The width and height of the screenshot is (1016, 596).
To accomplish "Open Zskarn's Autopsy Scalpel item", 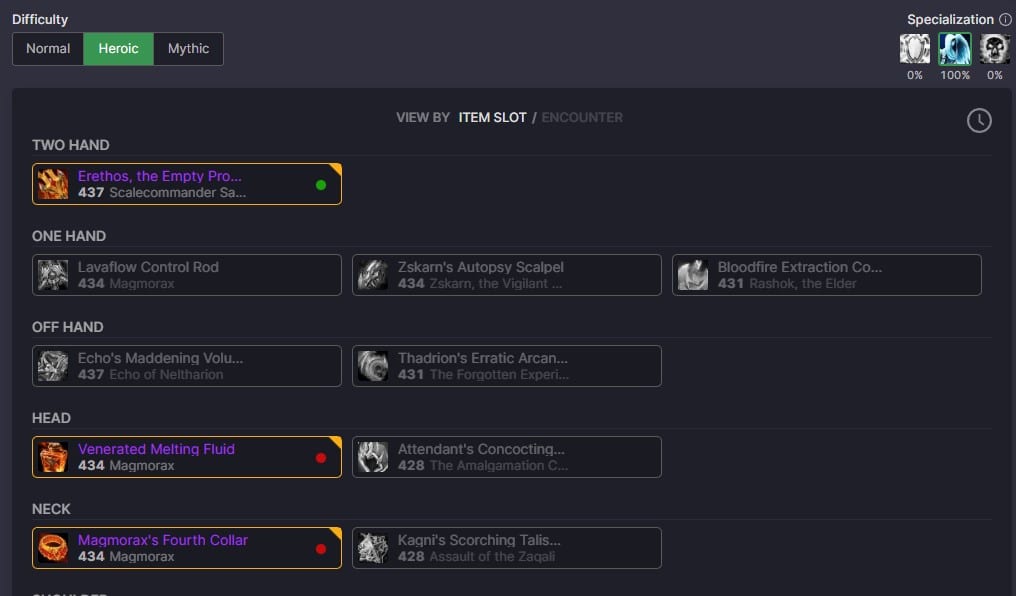I will click(507, 275).
